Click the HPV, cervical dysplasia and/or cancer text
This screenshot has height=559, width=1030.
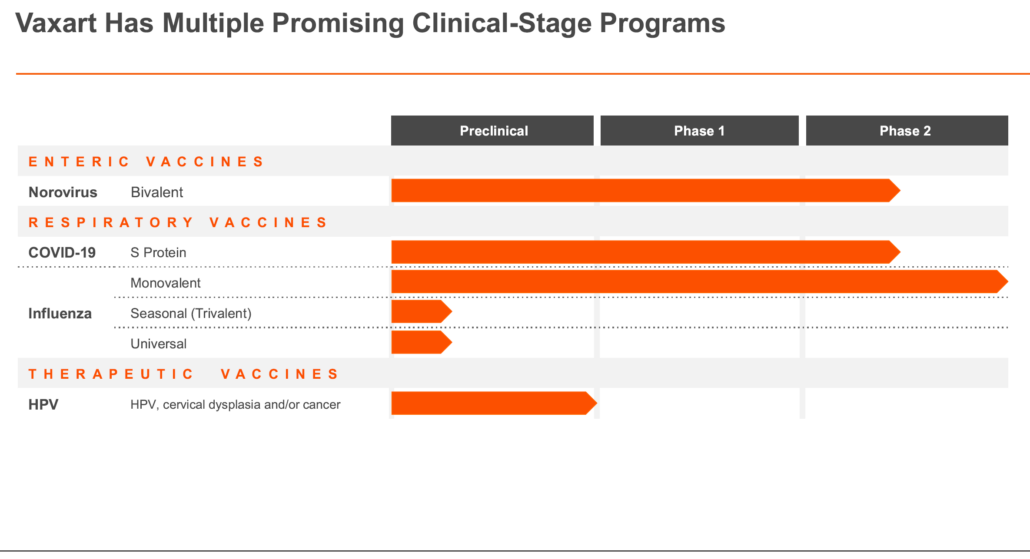click(235, 405)
